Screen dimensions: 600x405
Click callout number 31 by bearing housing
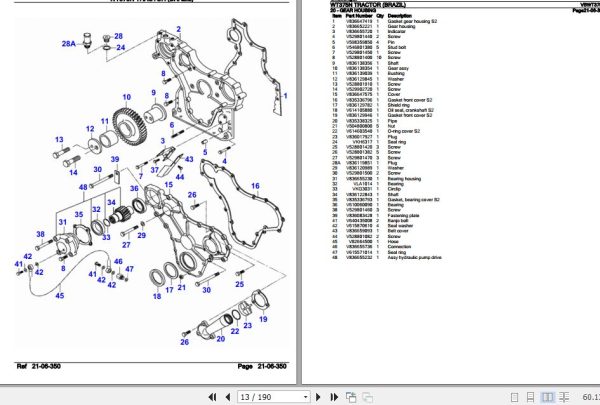pos(63,222)
